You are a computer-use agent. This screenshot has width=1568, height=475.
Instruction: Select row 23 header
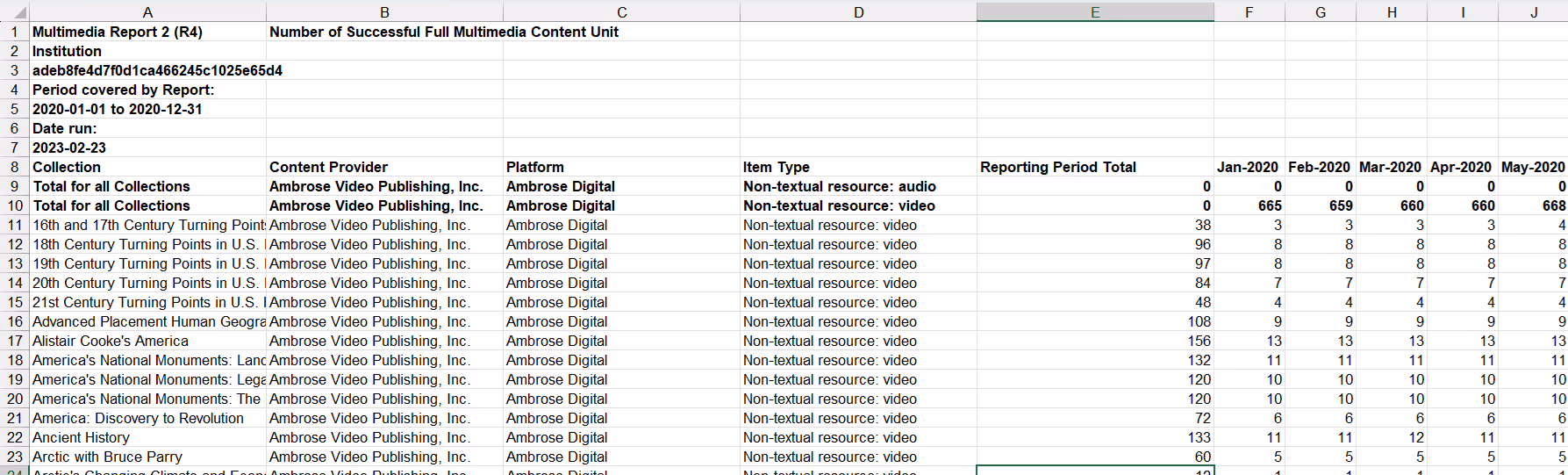(15, 457)
